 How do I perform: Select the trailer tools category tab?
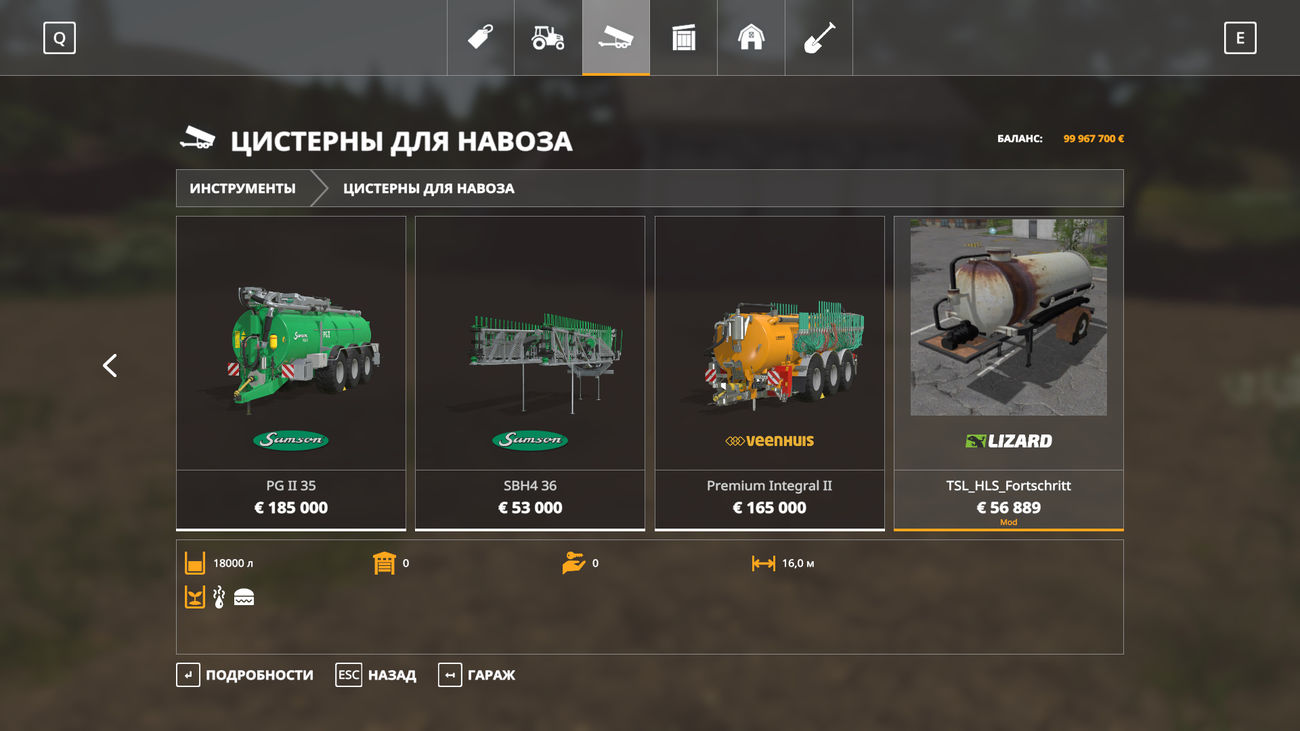tap(616, 38)
